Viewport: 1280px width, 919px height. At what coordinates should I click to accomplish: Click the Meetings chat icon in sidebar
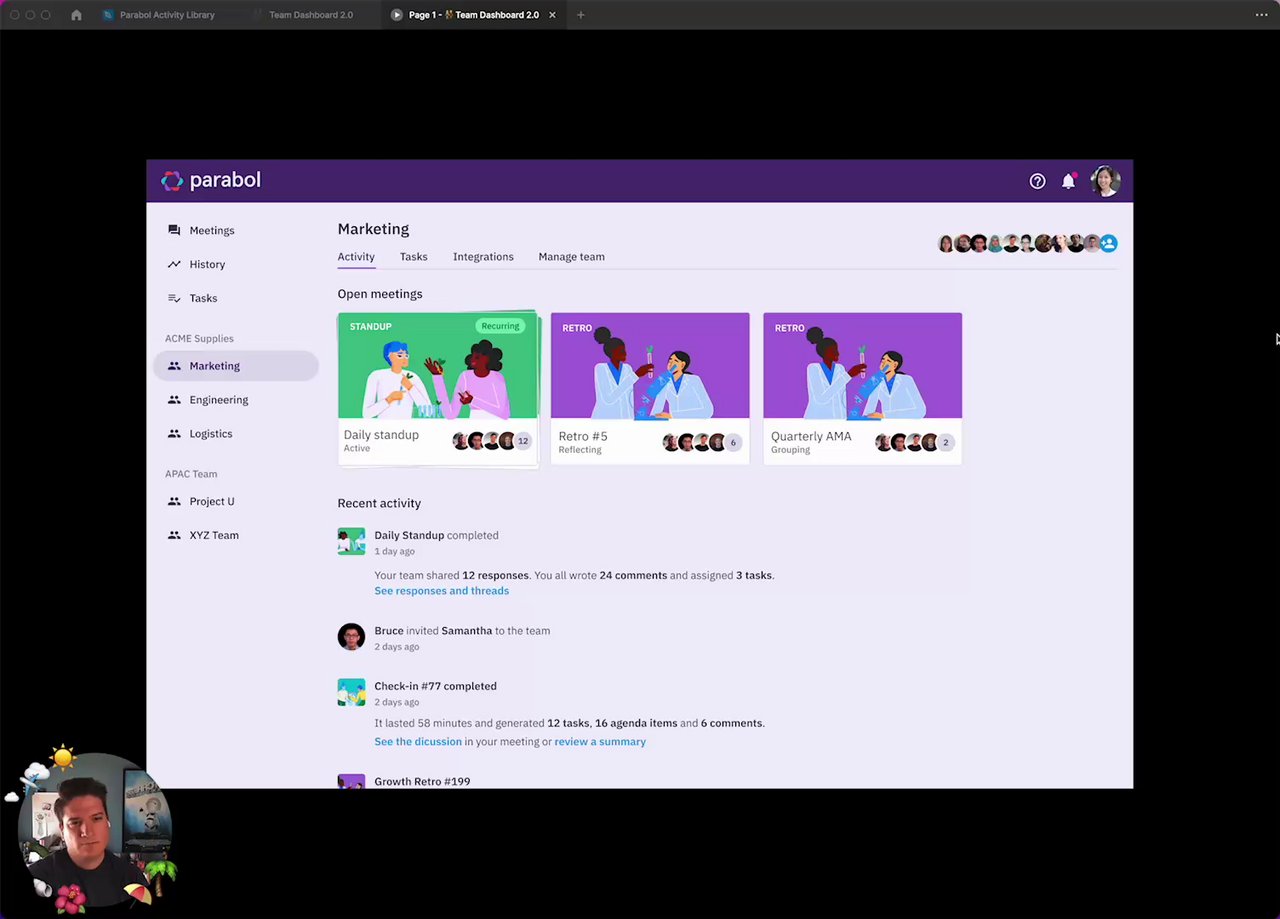[x=174, y=230]
